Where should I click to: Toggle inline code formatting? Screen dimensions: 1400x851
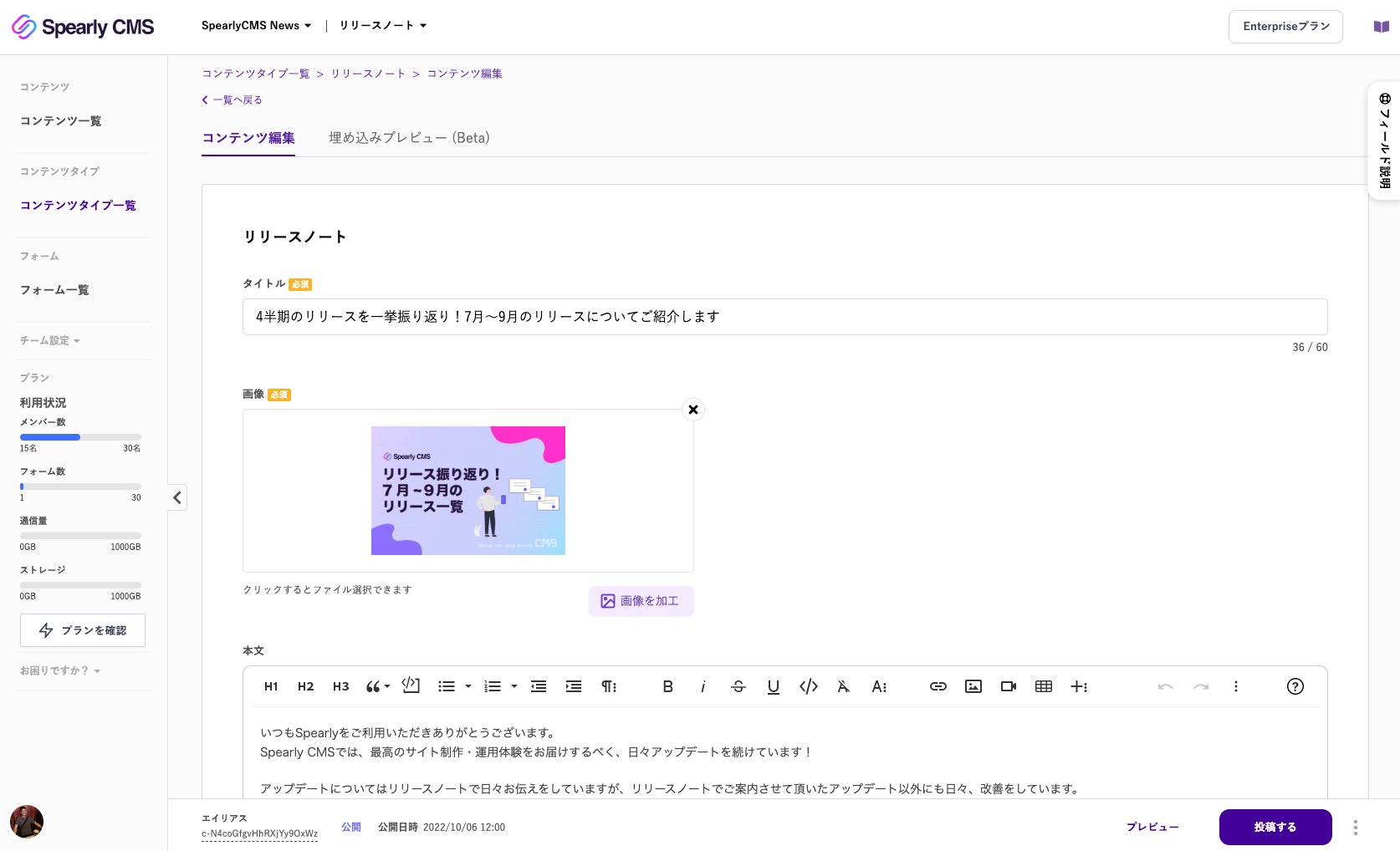coord(808,686)
